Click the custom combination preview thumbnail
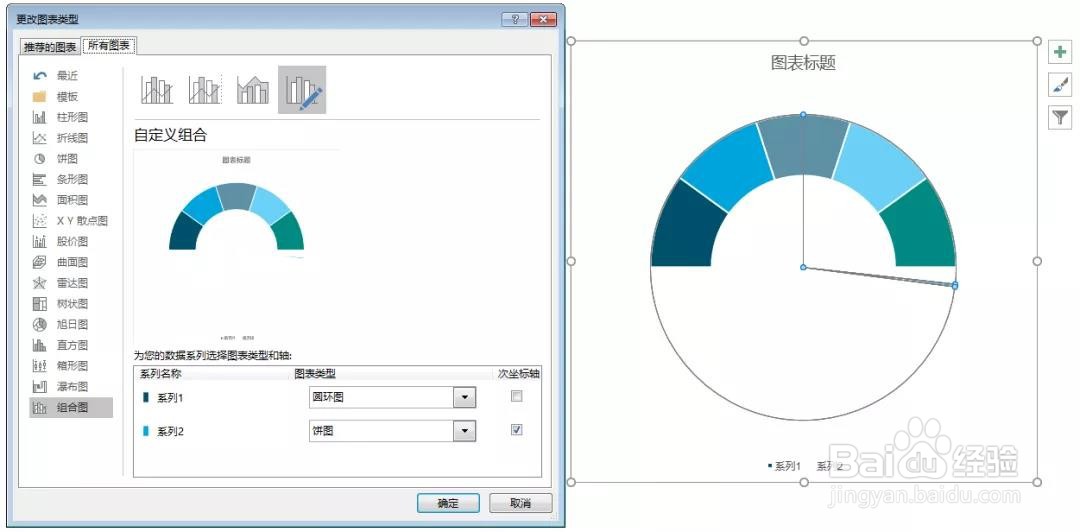The height and width of the screenshot is (532, 1080). tap(236, 246)
